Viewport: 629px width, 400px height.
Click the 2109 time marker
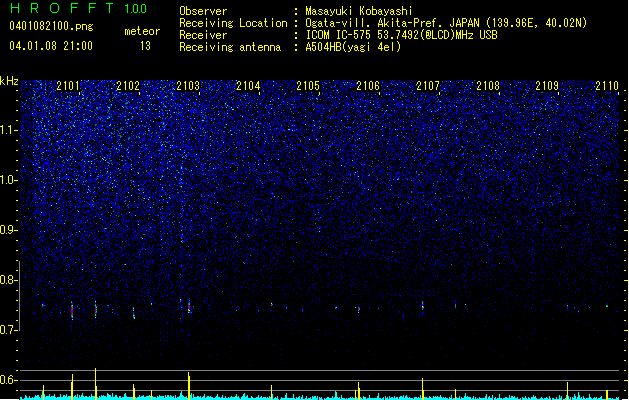click(547, 86)
